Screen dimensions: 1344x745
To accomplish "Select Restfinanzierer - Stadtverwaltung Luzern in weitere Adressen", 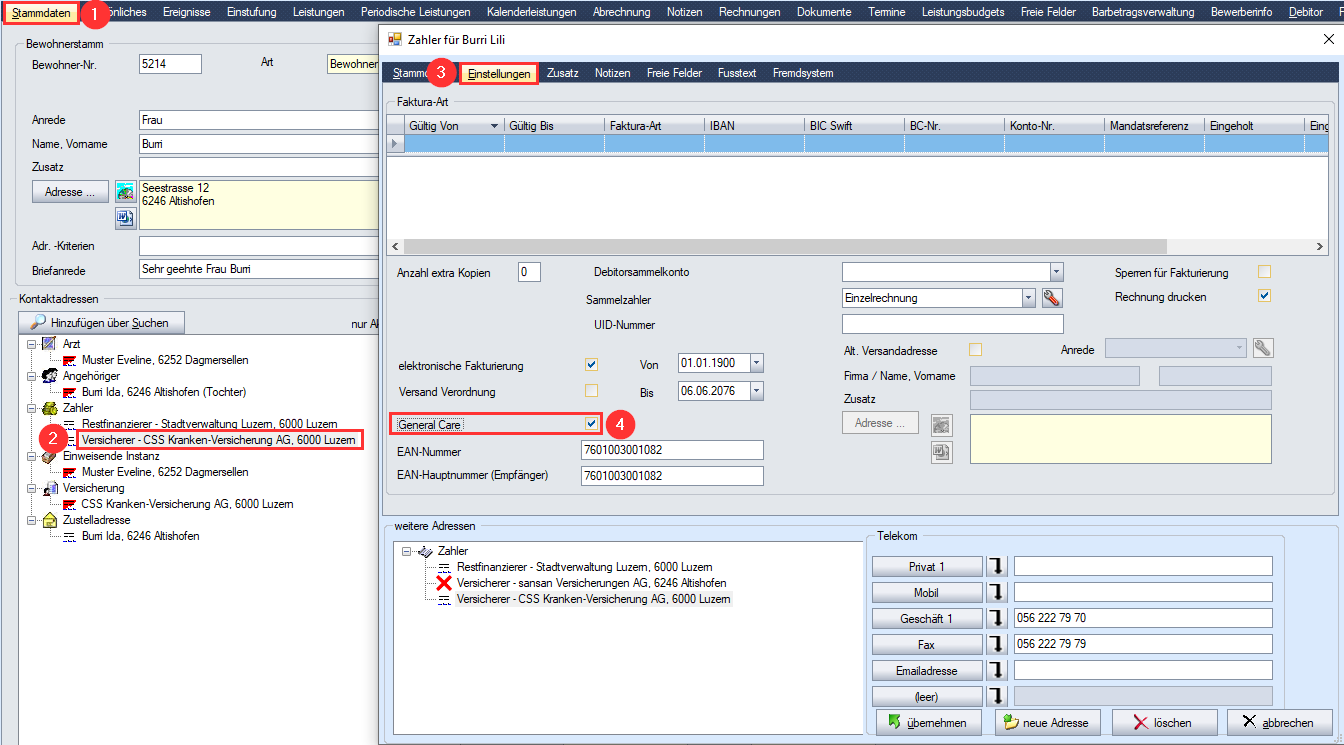I will [x=584, y=567].
